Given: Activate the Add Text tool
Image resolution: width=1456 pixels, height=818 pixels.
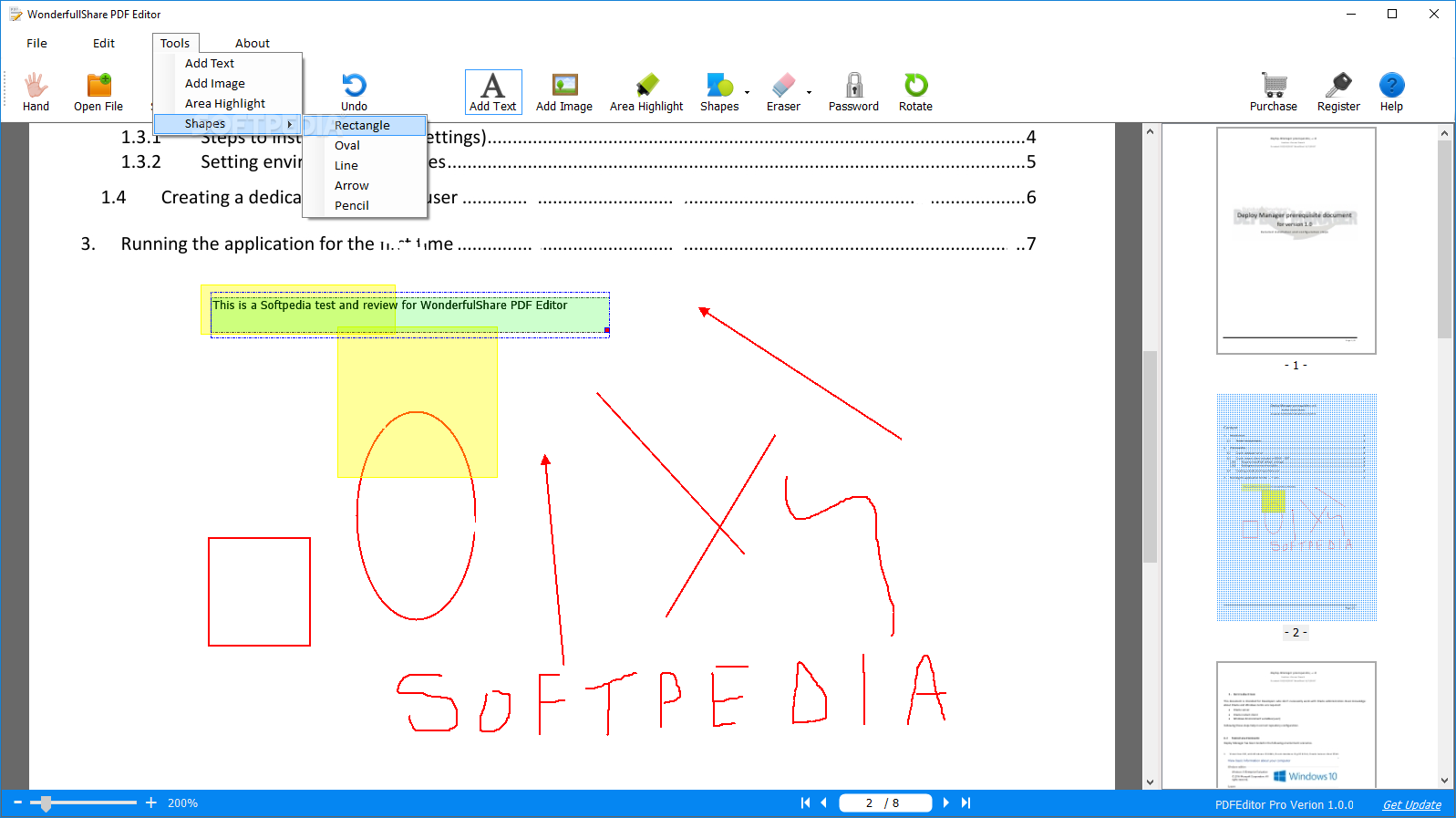Looking at the screenshot, I should point(493,92).
